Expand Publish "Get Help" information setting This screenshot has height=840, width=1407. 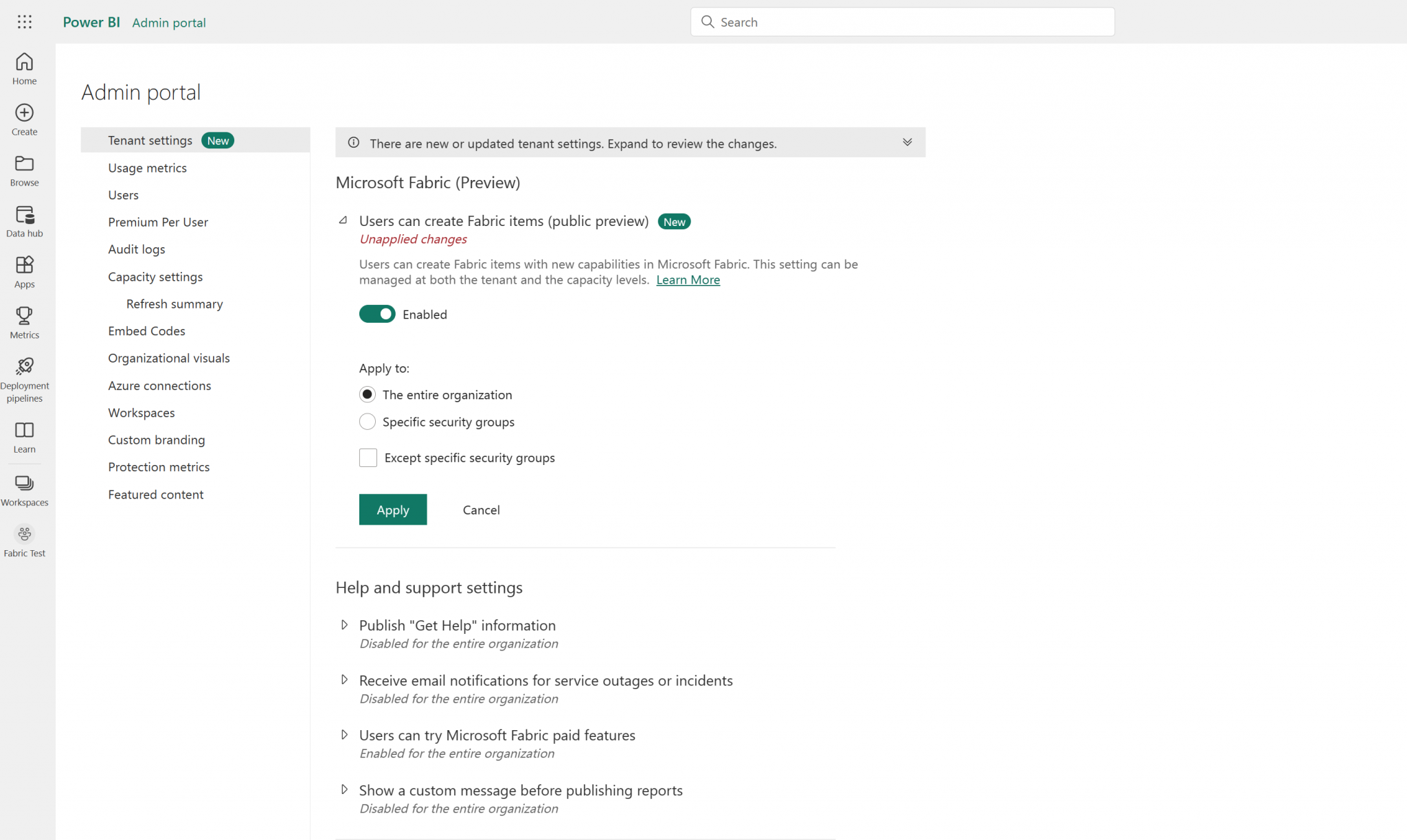[x=344, y=625]
